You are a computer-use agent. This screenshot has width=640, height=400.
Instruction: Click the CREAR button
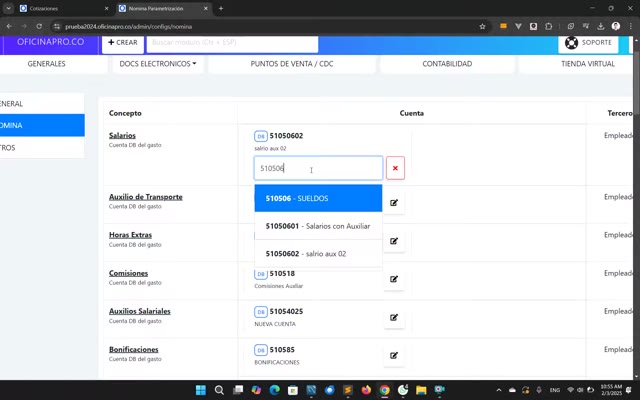[123, 43]
